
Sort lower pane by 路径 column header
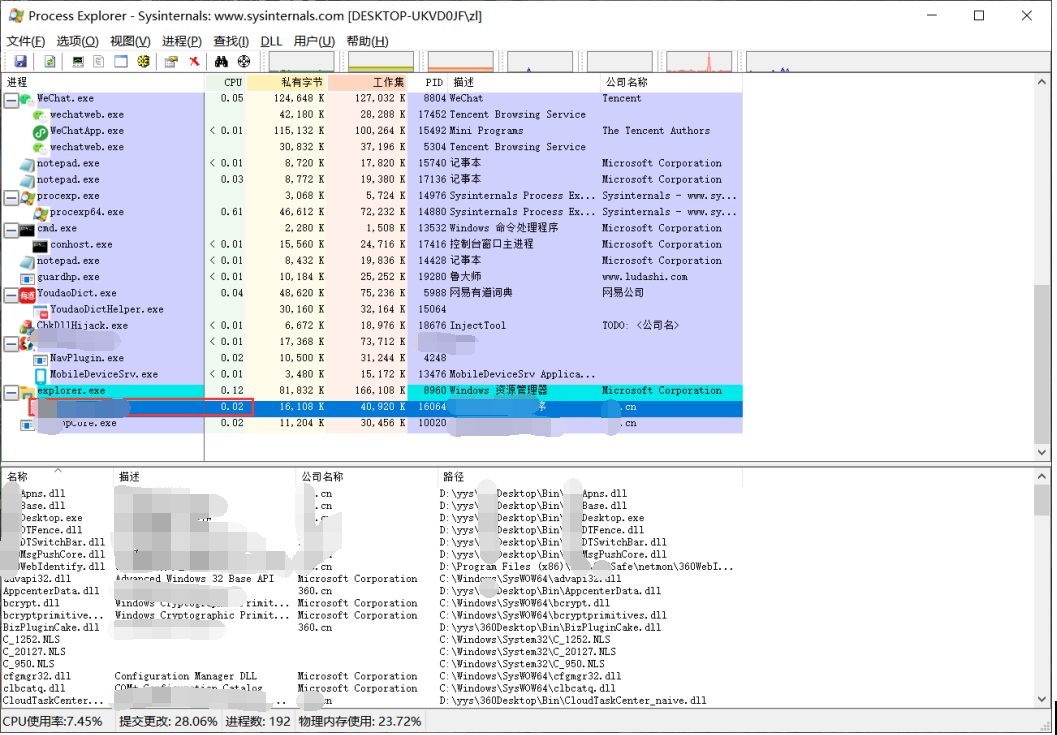coord(590,477)
